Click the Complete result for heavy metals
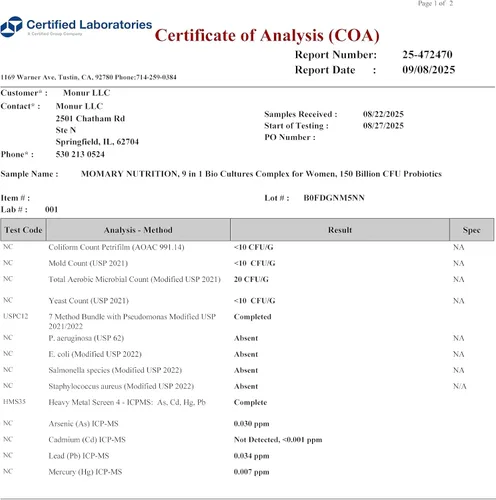The image size is (496, 500). pyautogui.click(x=250, y=402)
